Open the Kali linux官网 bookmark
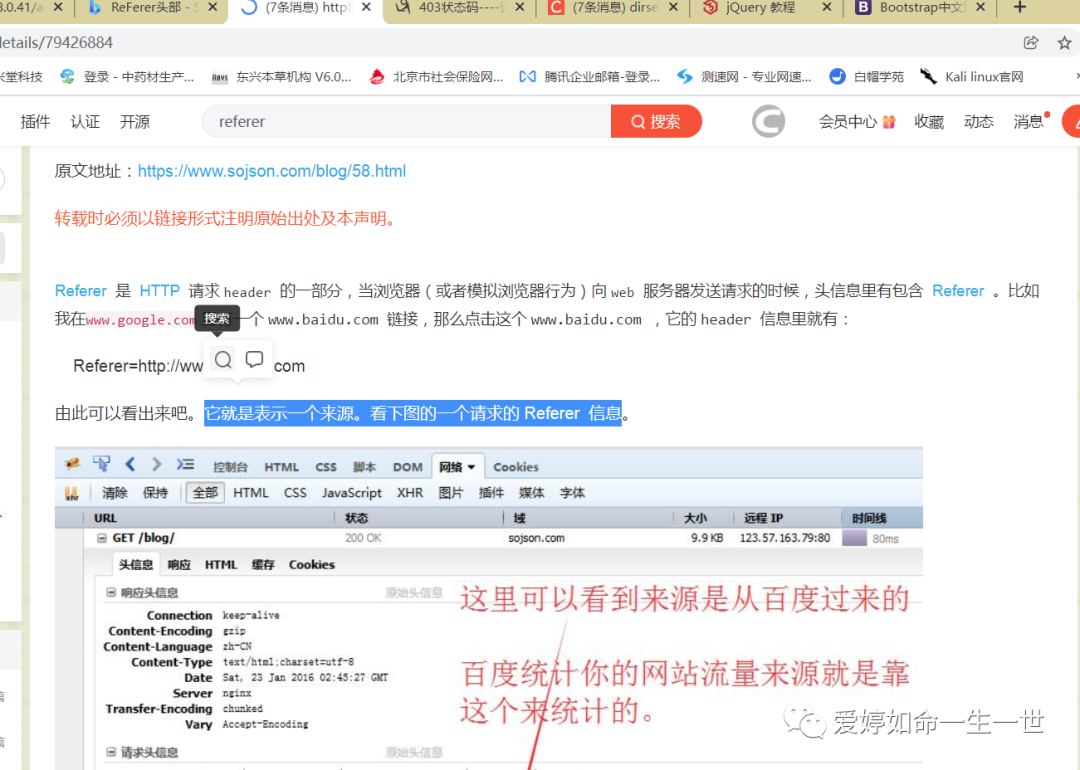 coord(972,76)
